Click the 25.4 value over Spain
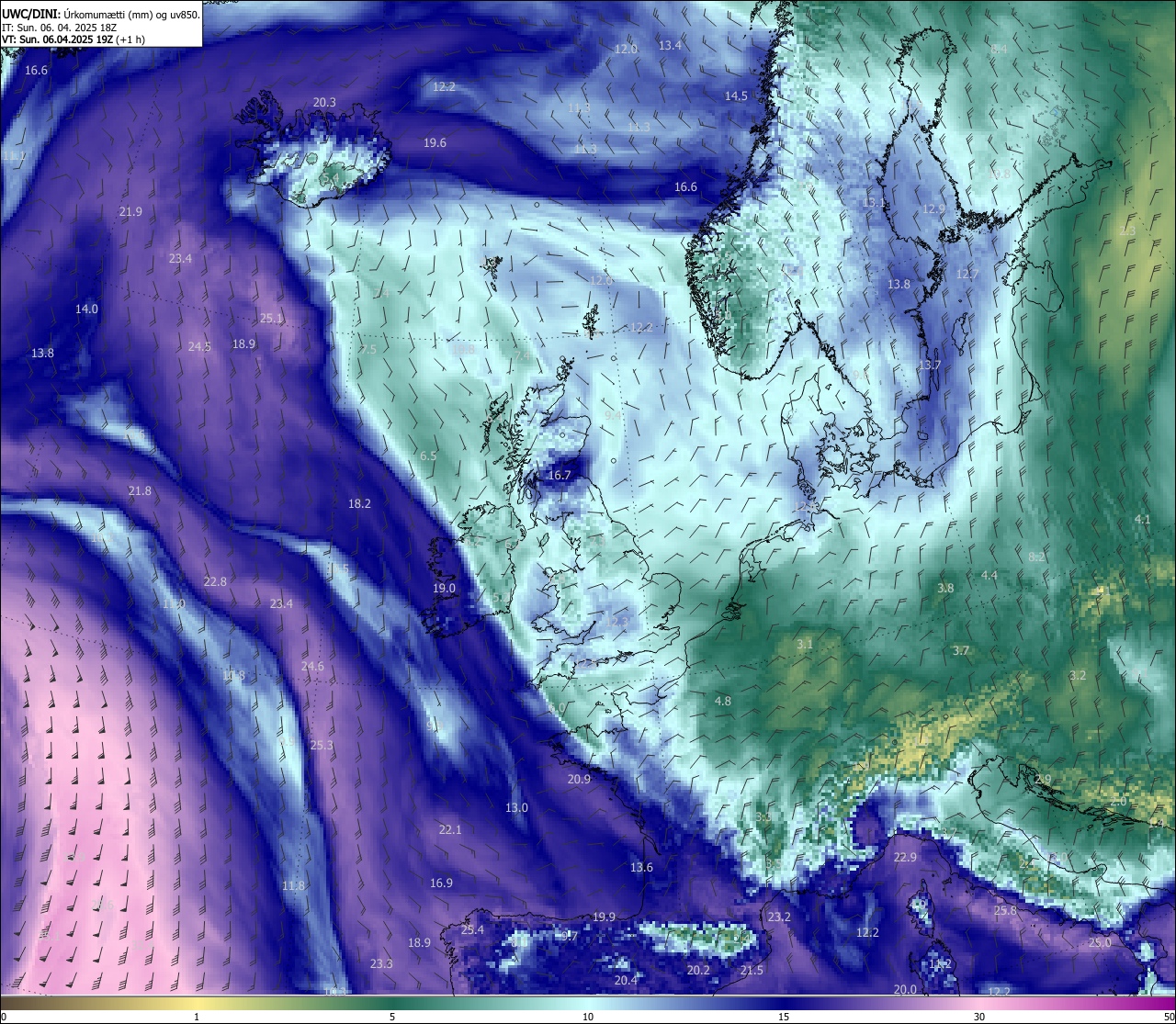This screenshot has width=1176, height=1024. 472,930
